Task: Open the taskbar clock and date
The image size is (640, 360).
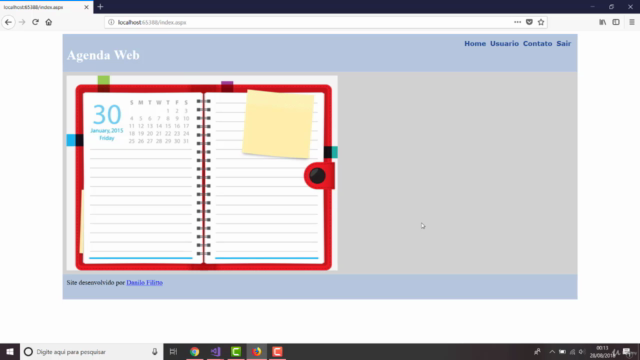Action: pyautogui.click(x=602, y=351)
